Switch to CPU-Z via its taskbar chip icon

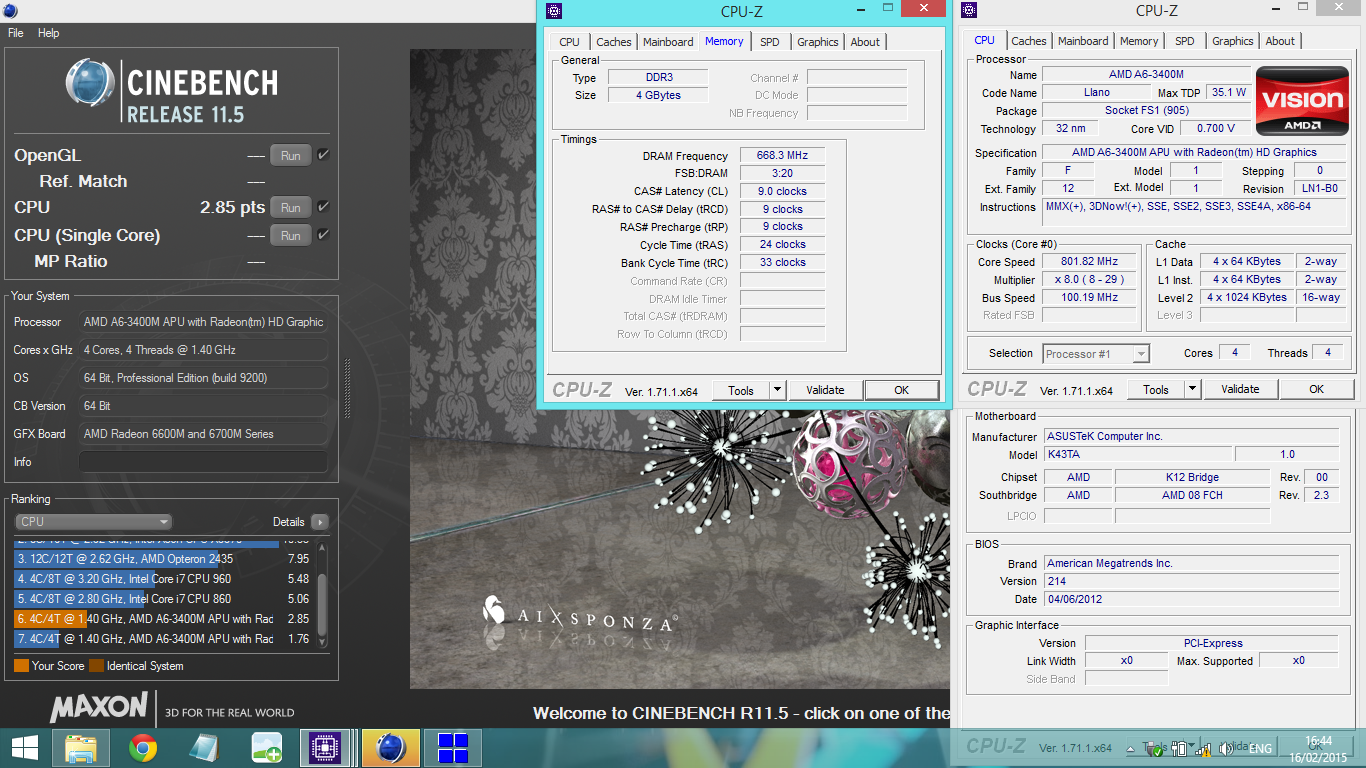tap(323, 748)
